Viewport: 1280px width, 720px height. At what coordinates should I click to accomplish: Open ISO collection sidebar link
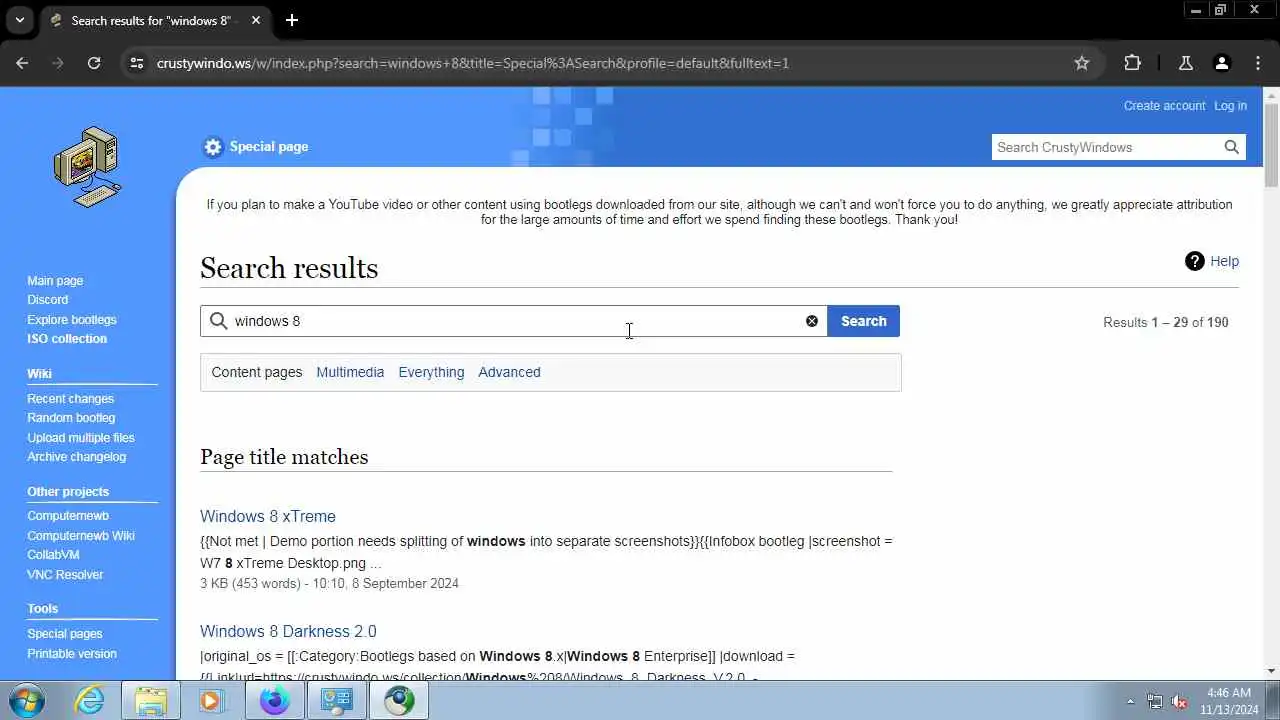[x=67, y=339]
